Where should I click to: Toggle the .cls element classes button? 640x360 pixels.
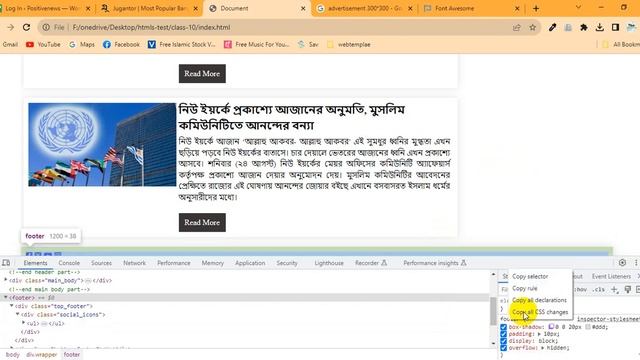point(599,289)
